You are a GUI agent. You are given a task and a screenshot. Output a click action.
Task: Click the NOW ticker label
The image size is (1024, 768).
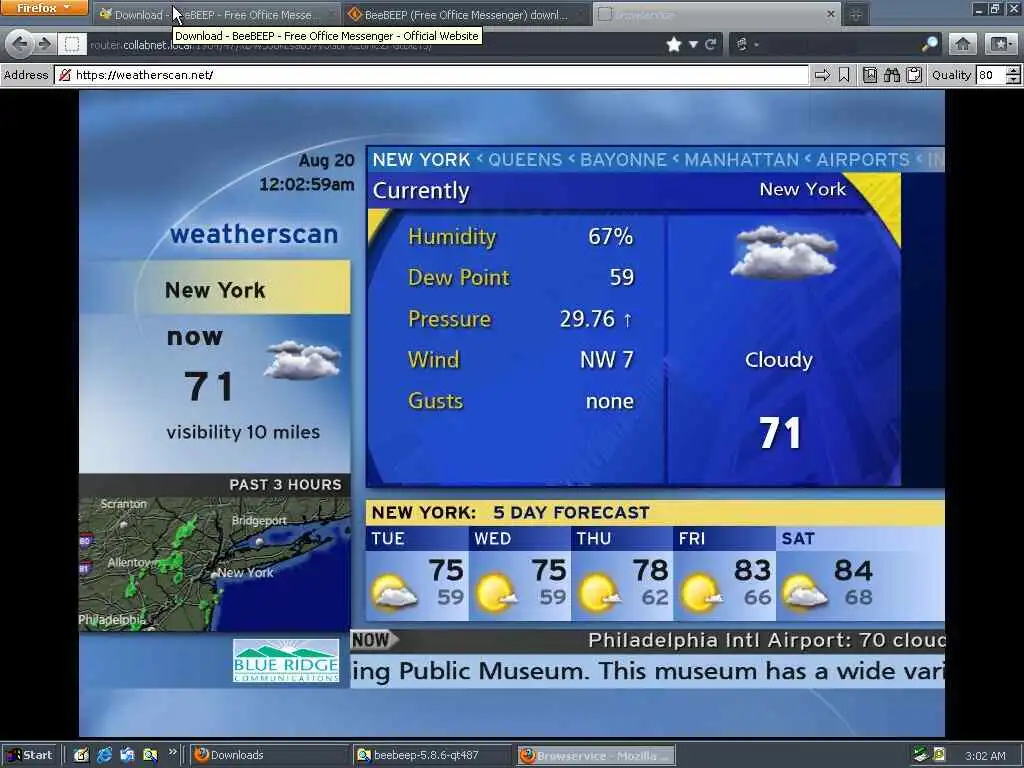[x=374, y=640]
